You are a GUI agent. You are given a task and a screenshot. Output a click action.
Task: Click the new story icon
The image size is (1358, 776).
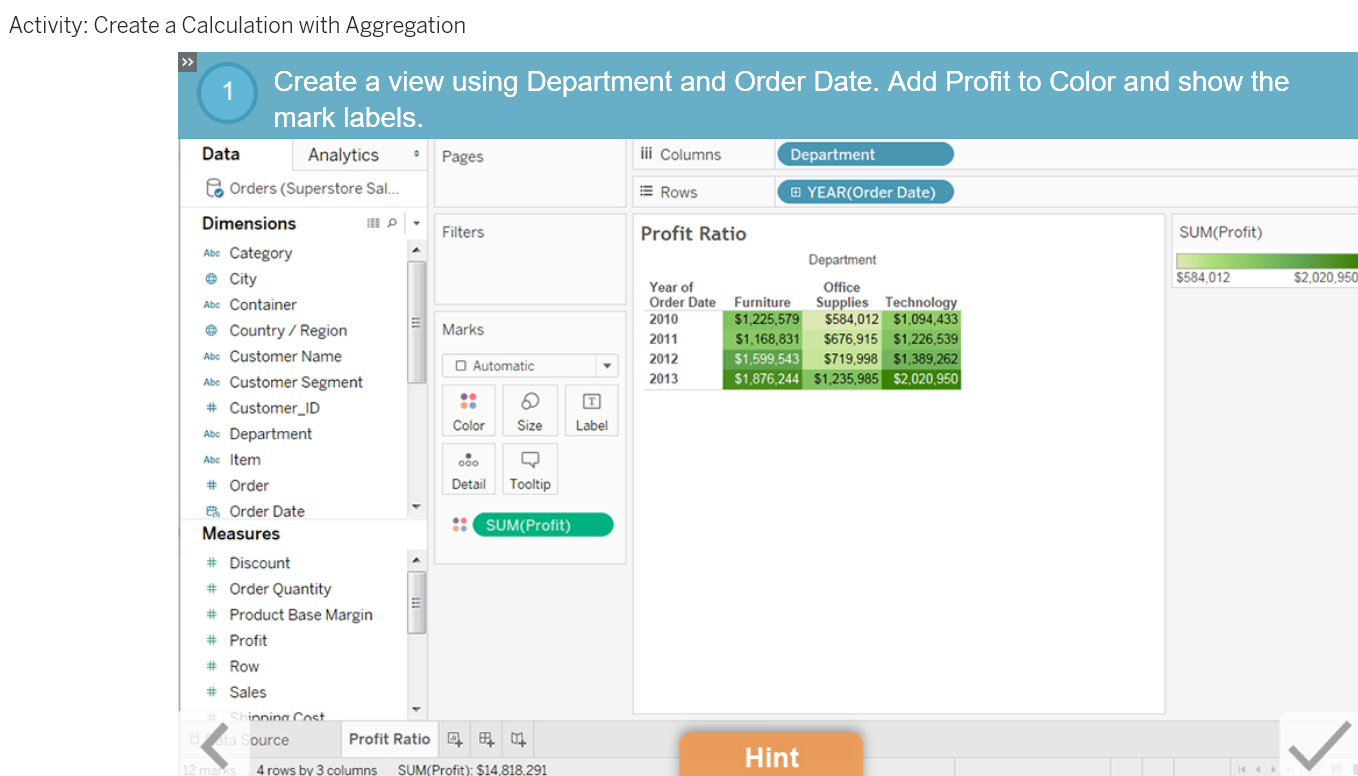[518, 739]
